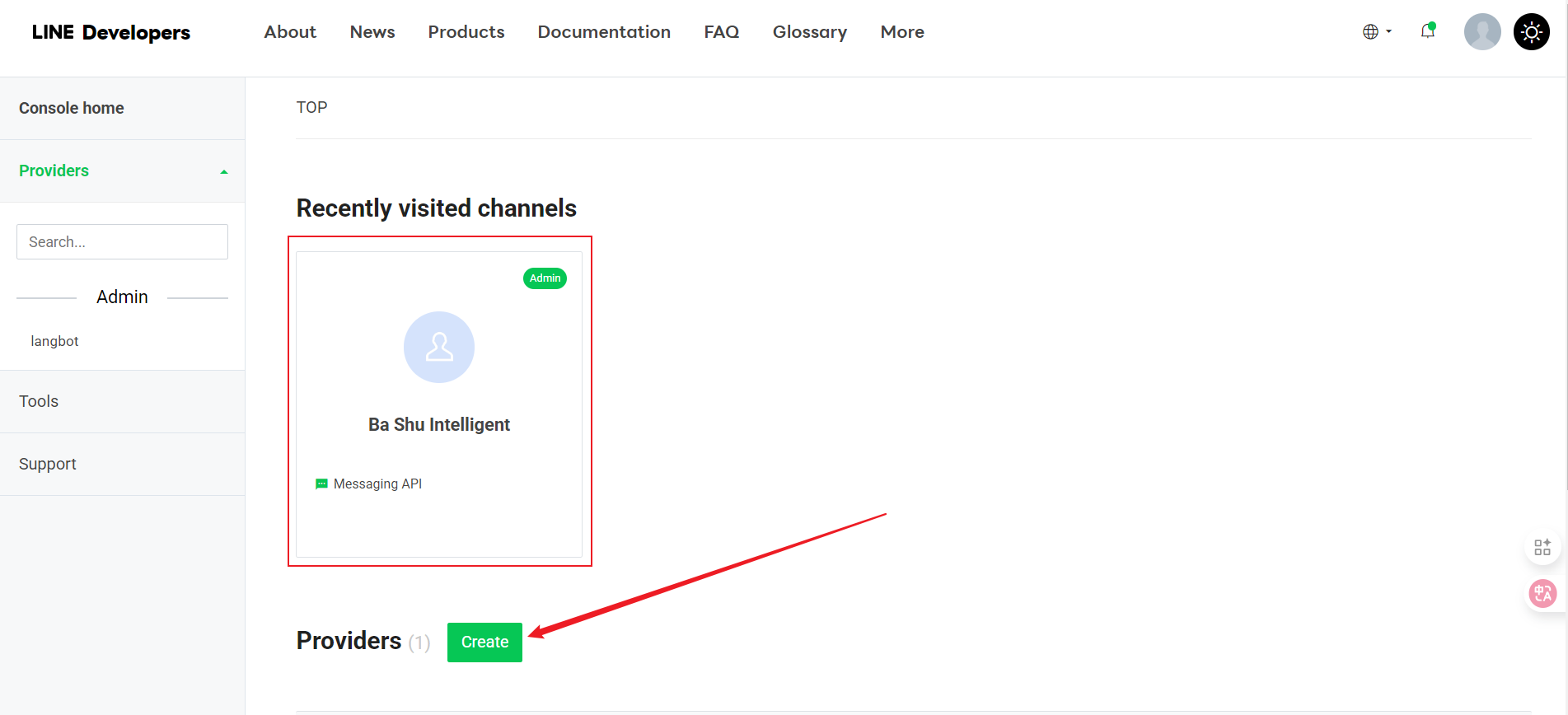Click the LINE Developers logo
Image resolution: width=1568 pixels, height=715 pixels.
[111, 32]
